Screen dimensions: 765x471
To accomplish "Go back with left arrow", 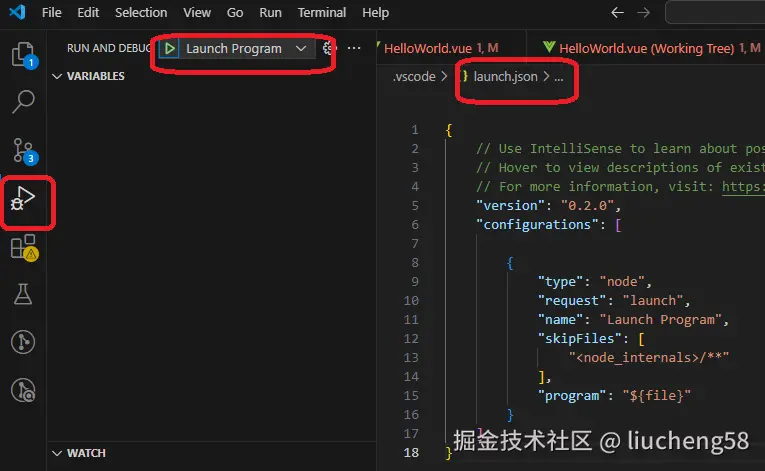I will (618, 12).
